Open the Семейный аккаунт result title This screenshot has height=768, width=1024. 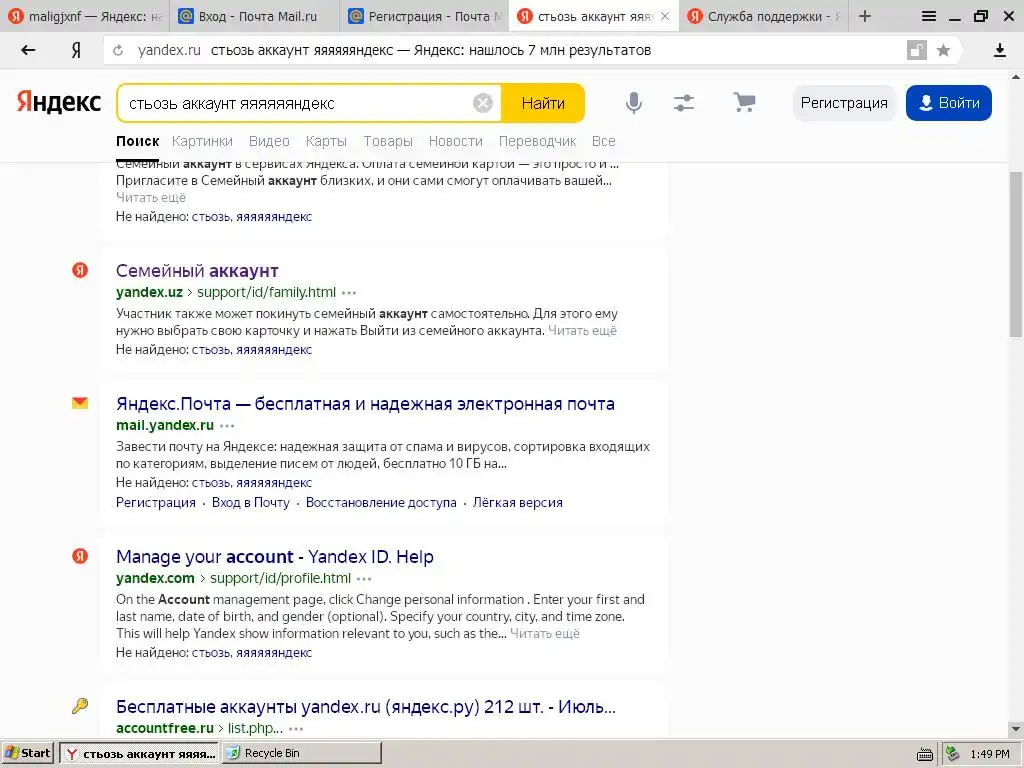click(x=197, y=270)
